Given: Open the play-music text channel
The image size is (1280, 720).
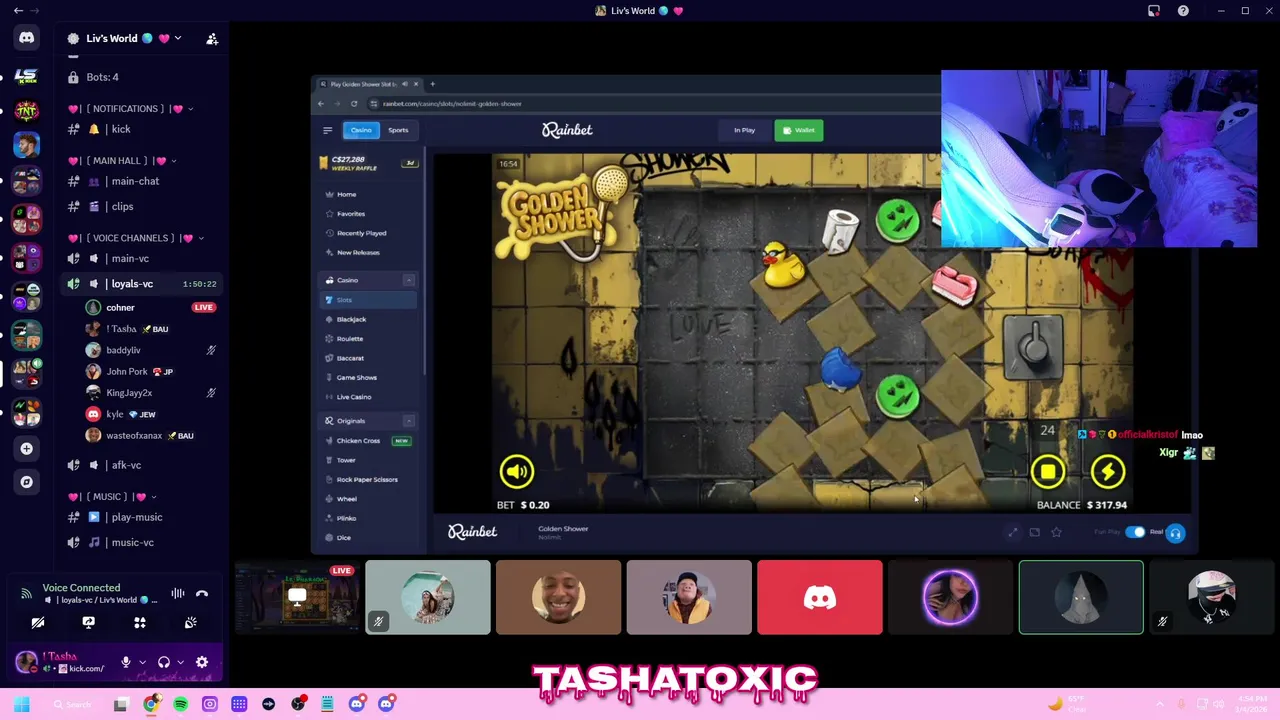Looking at the screenshot, I should point(140,517).
